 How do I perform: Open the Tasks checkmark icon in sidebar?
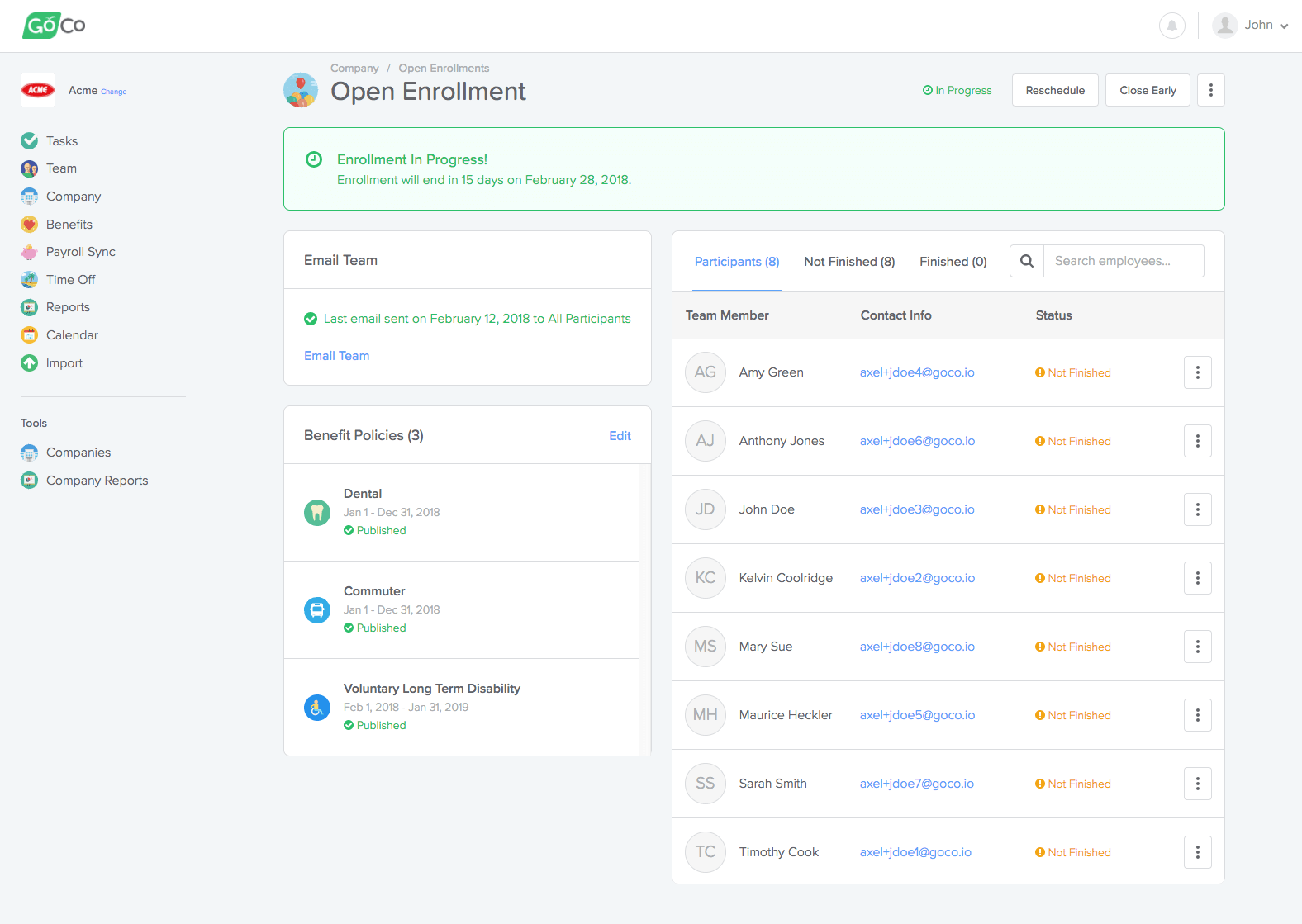click(30, 141)
